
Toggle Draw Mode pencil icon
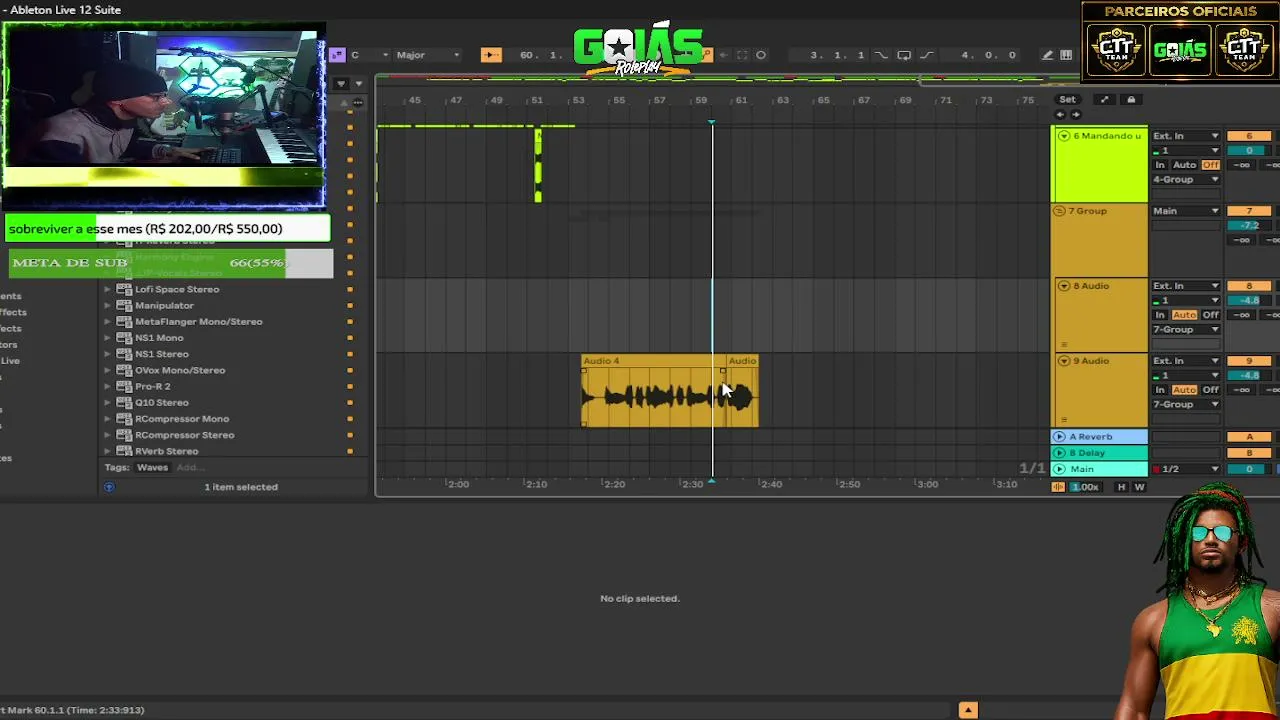pos(1047,55)
